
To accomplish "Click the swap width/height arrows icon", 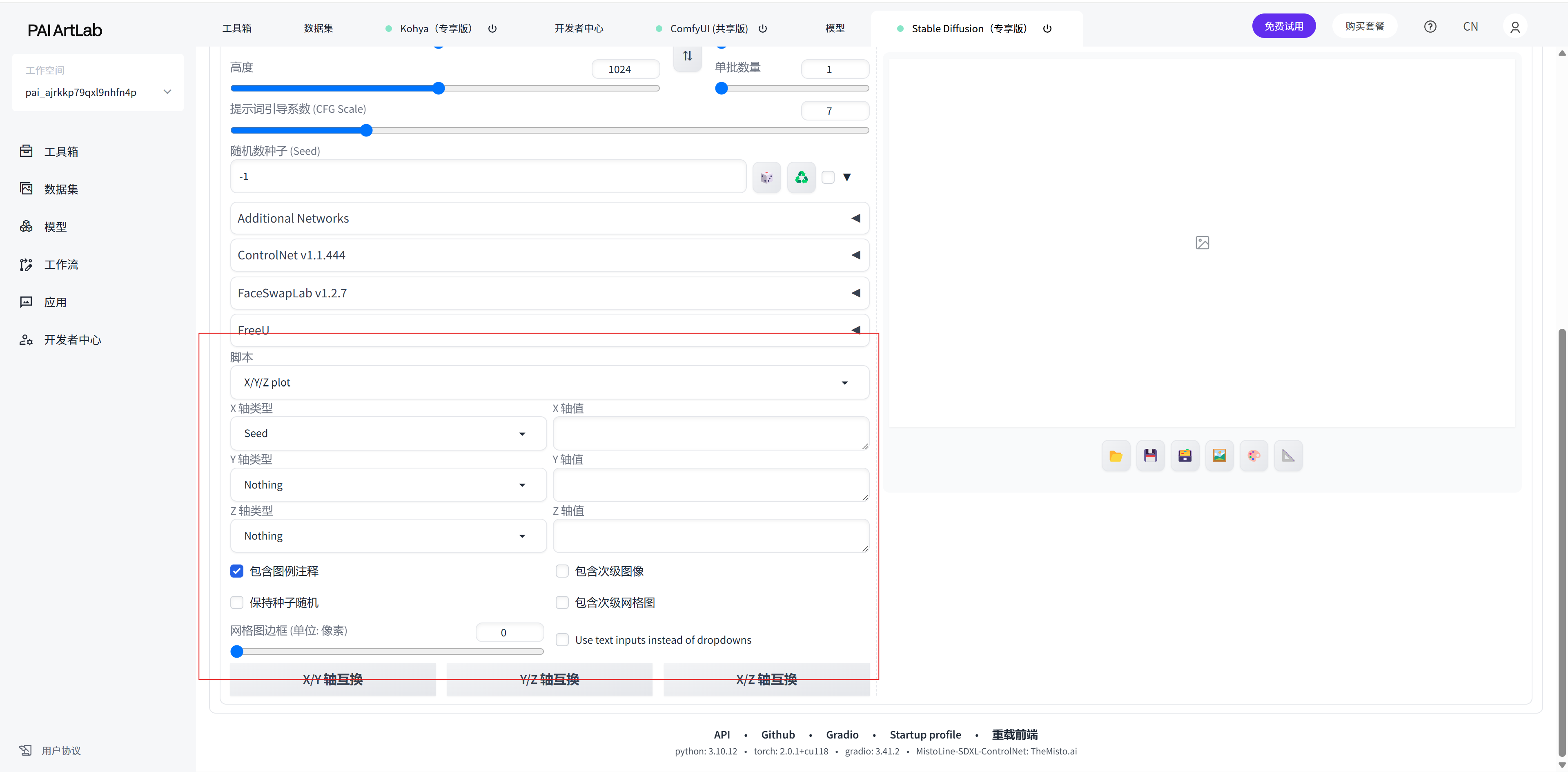I will pos(687,56).
